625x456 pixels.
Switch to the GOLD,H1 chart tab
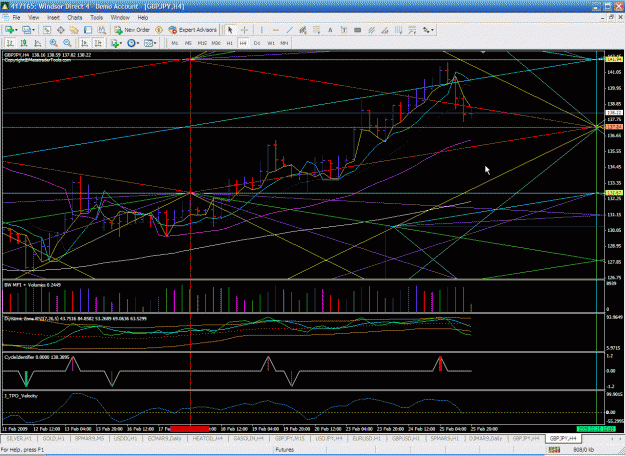[53, 438]
